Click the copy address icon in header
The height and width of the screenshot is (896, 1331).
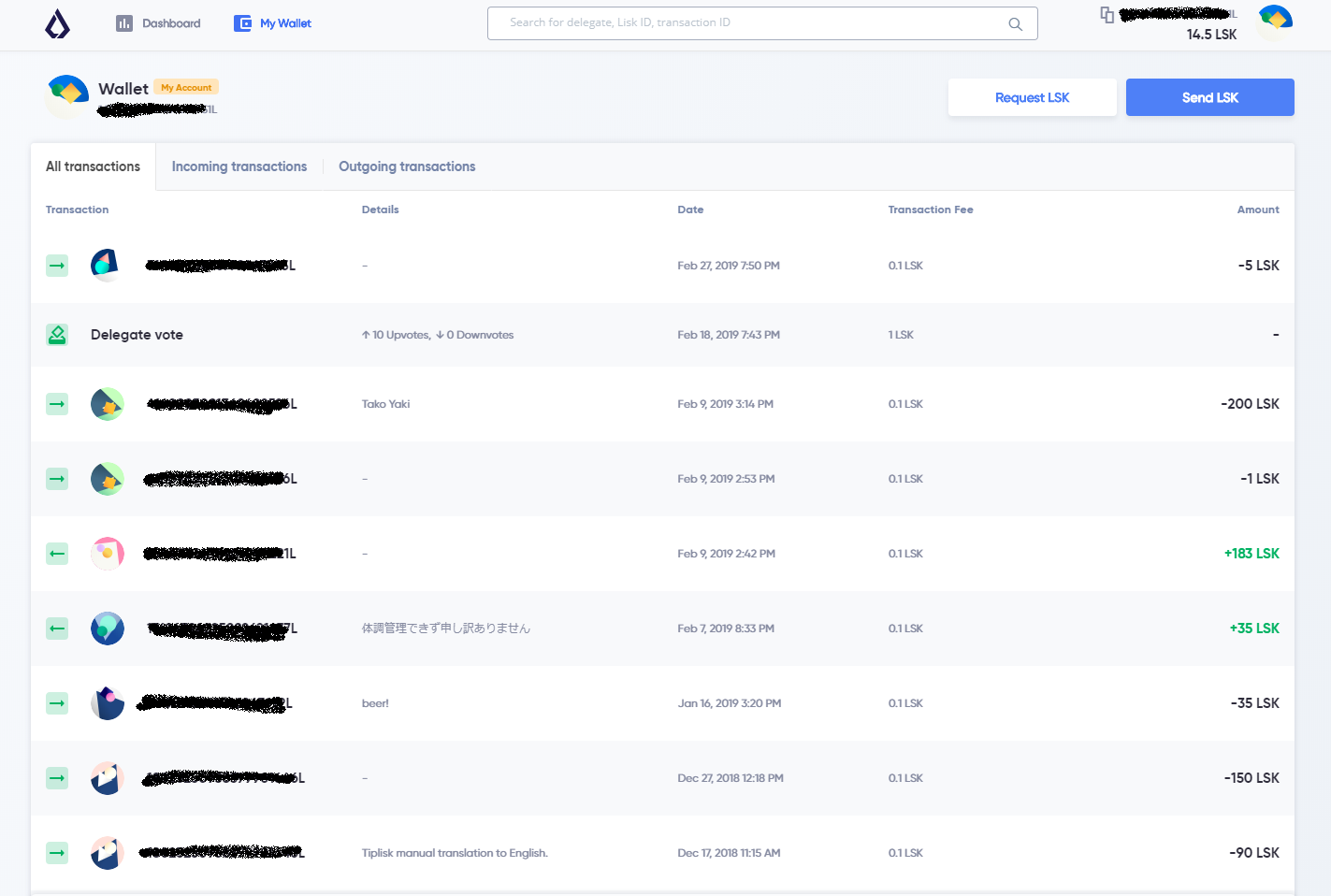(x=1107, y=15)
